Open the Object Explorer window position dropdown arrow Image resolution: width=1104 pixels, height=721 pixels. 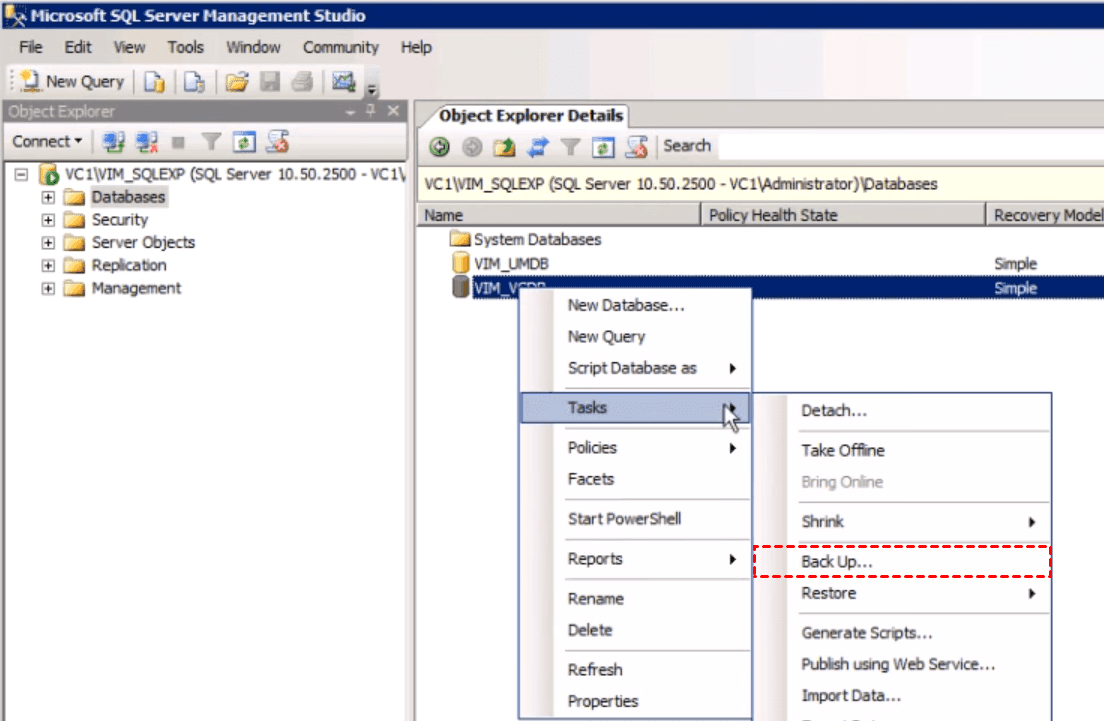350,111
